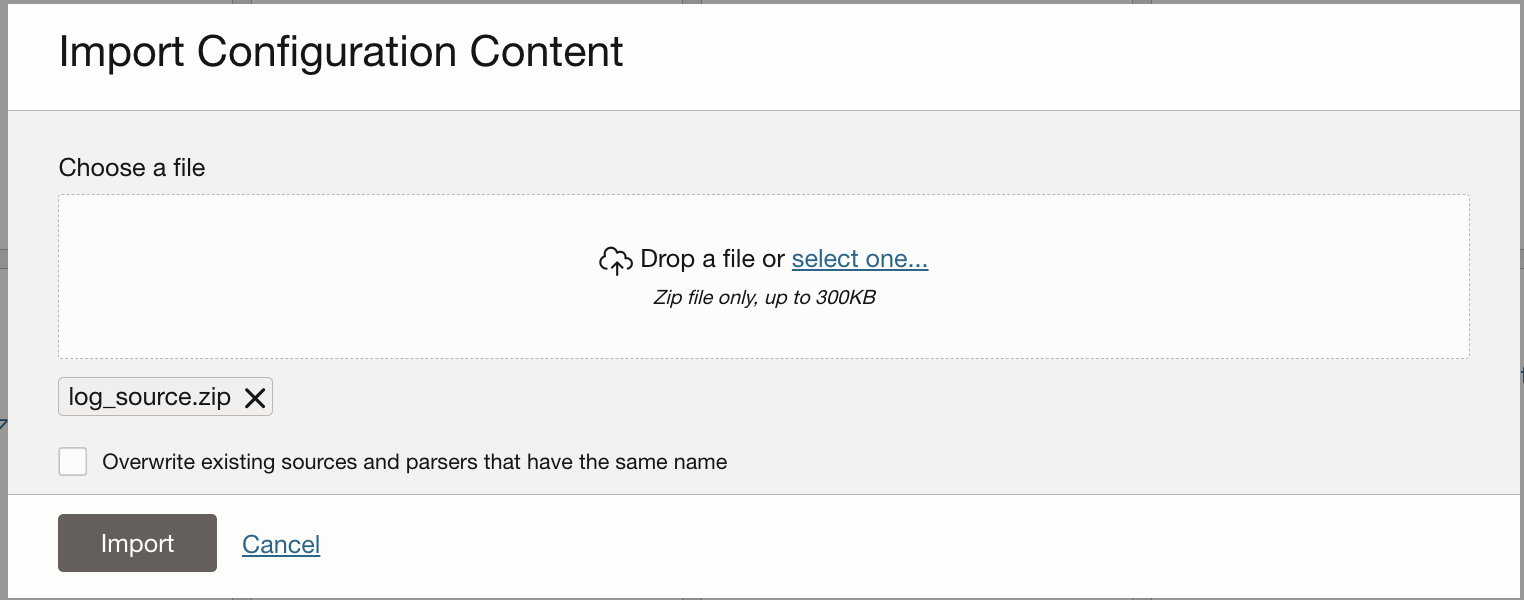Click the 'Choose a file' field label
Screen dimensions: 1524x600
pos(132,168)
